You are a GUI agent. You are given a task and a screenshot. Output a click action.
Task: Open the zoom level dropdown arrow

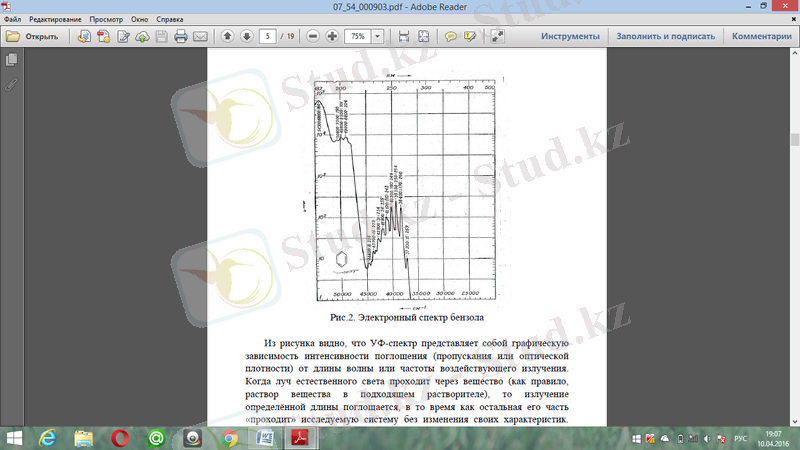click(x=378, y=36)
